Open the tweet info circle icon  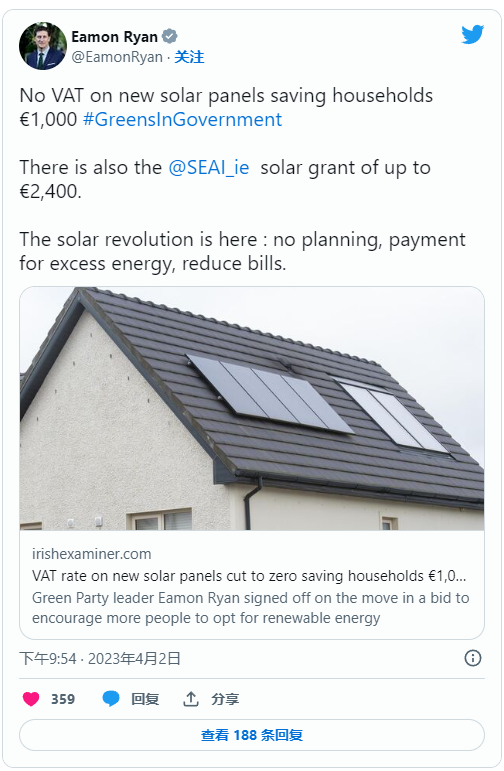[473, 658]
